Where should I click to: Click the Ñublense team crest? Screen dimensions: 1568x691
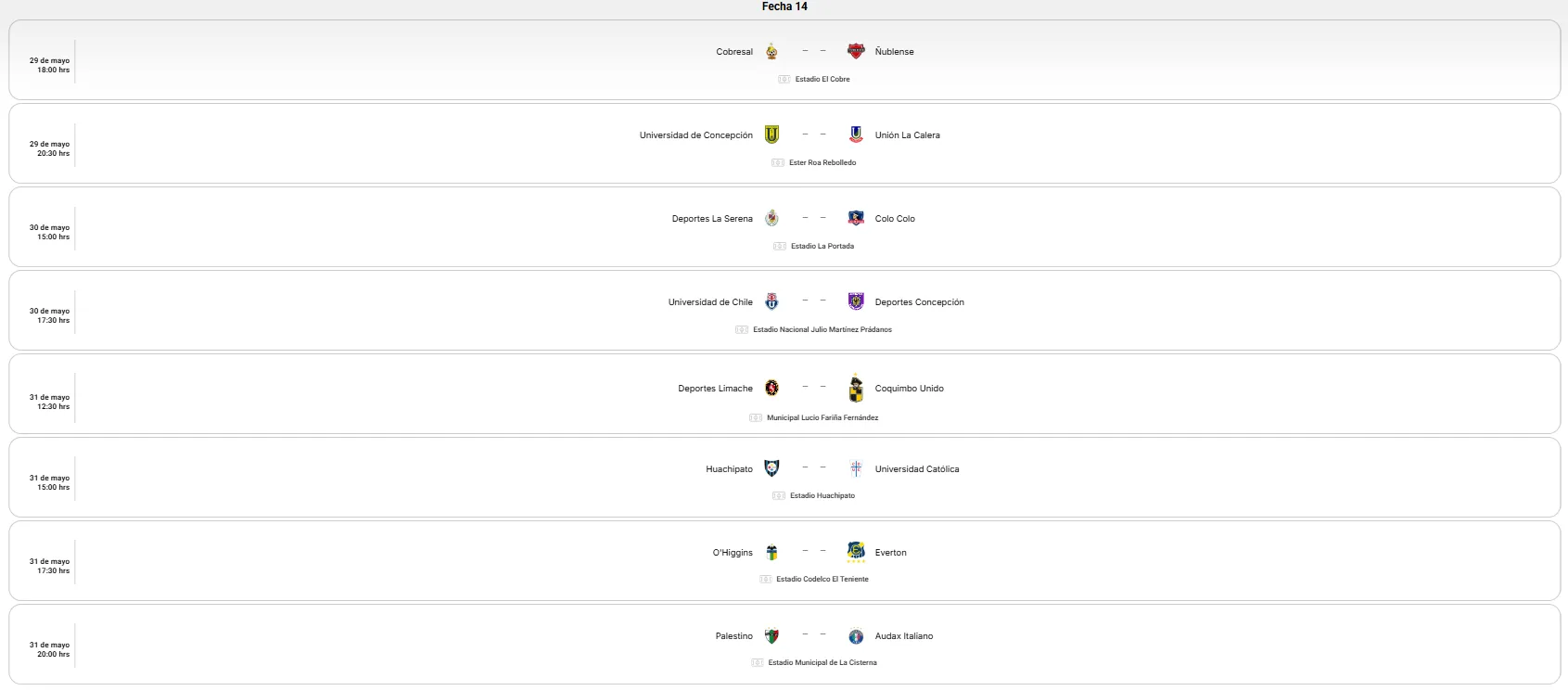(856, 52)
